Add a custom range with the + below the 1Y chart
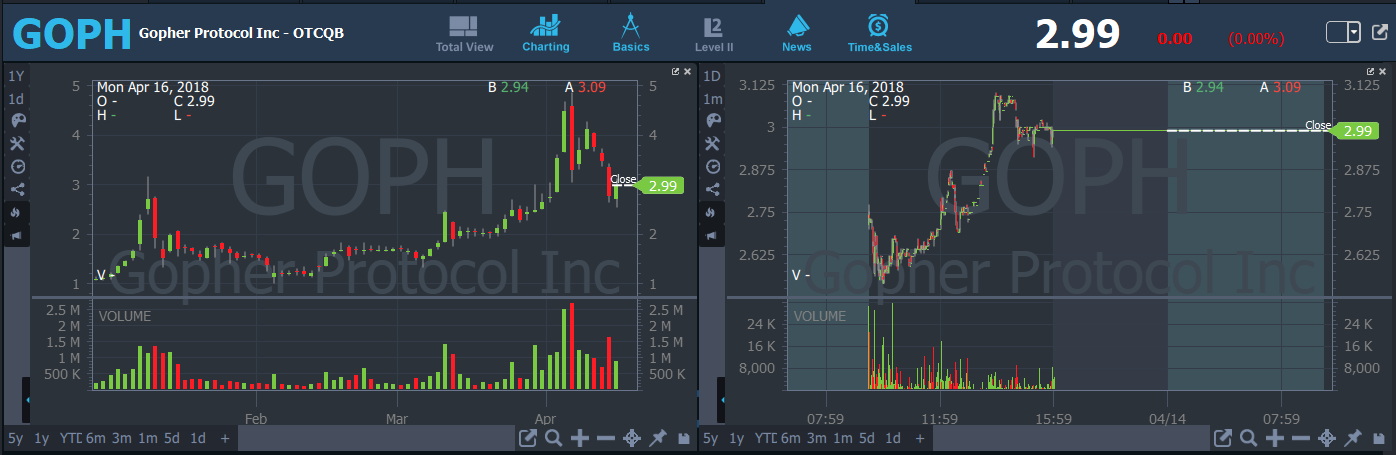This screenshot has height=455, width=1396. (225, 438)
